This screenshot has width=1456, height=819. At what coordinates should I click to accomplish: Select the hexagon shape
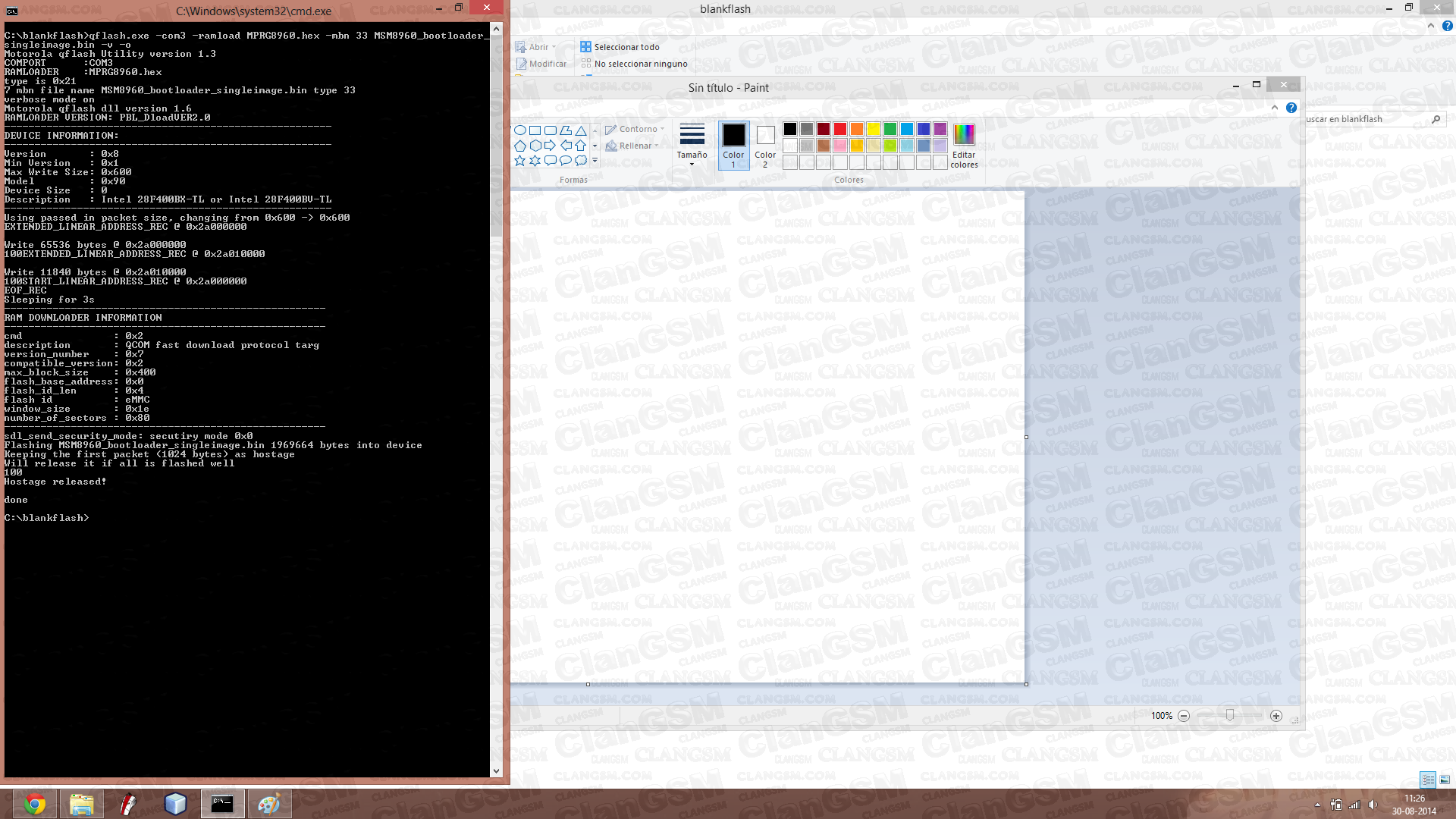[x=535, y=146]
